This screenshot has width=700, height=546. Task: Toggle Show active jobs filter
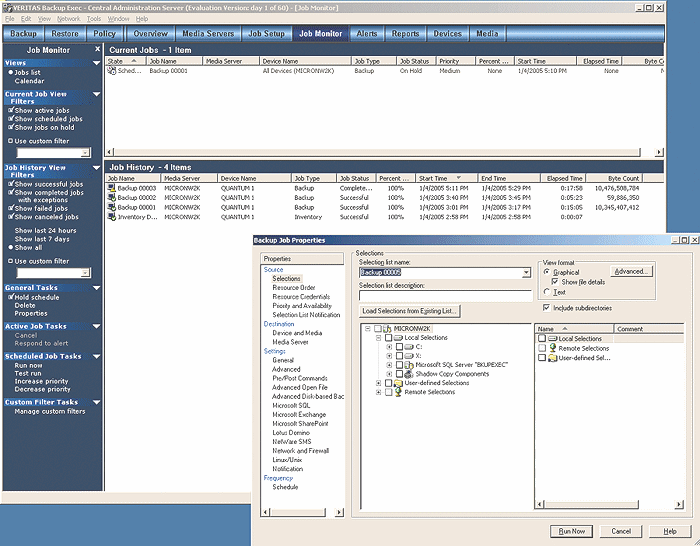pyautogui.click(x=11, y=110)
